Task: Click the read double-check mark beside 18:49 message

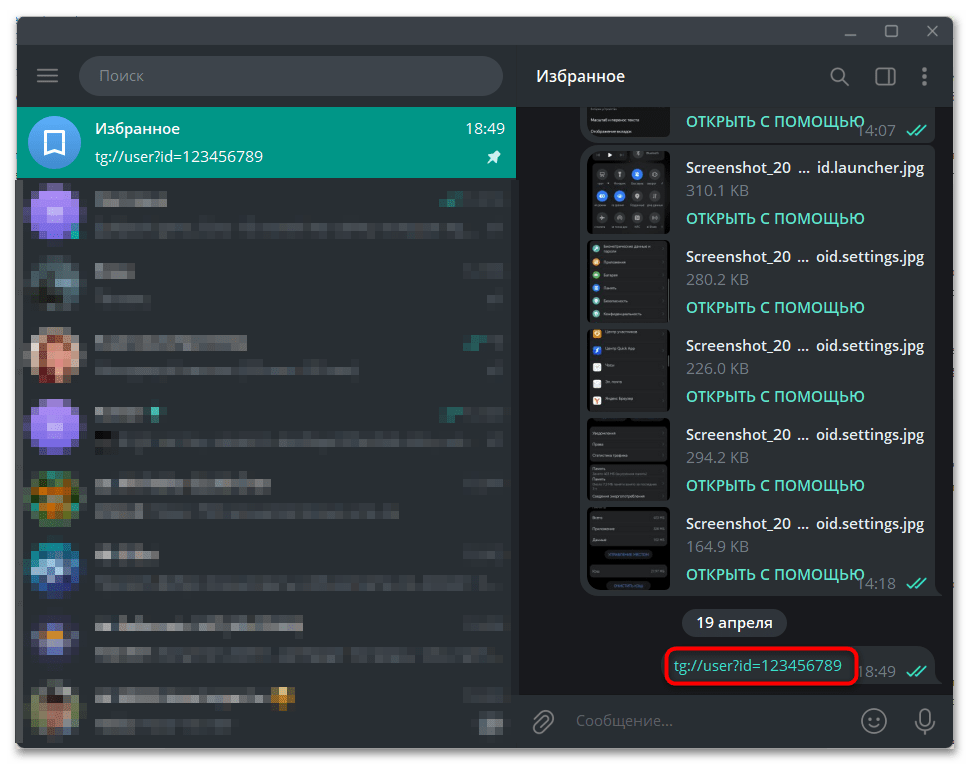Action: (x=916, y=672)
